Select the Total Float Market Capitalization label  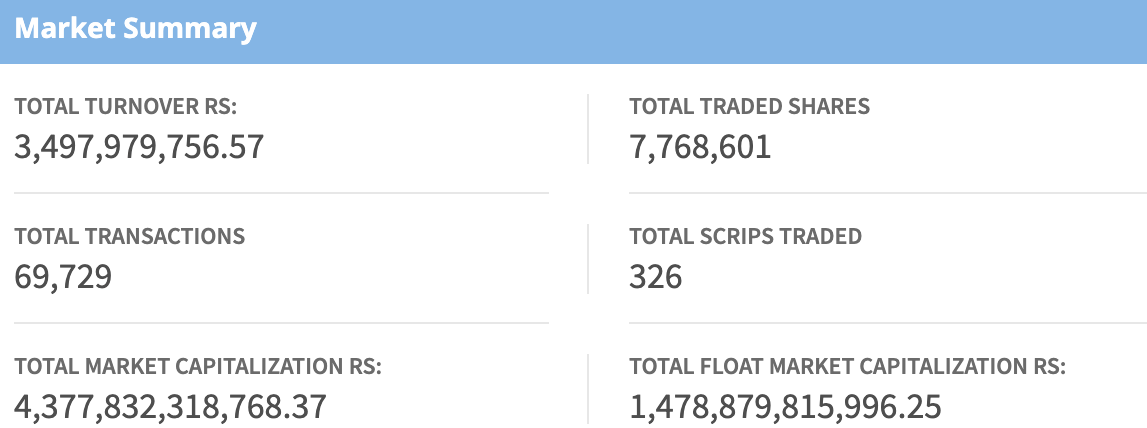[x=847, y=367]
